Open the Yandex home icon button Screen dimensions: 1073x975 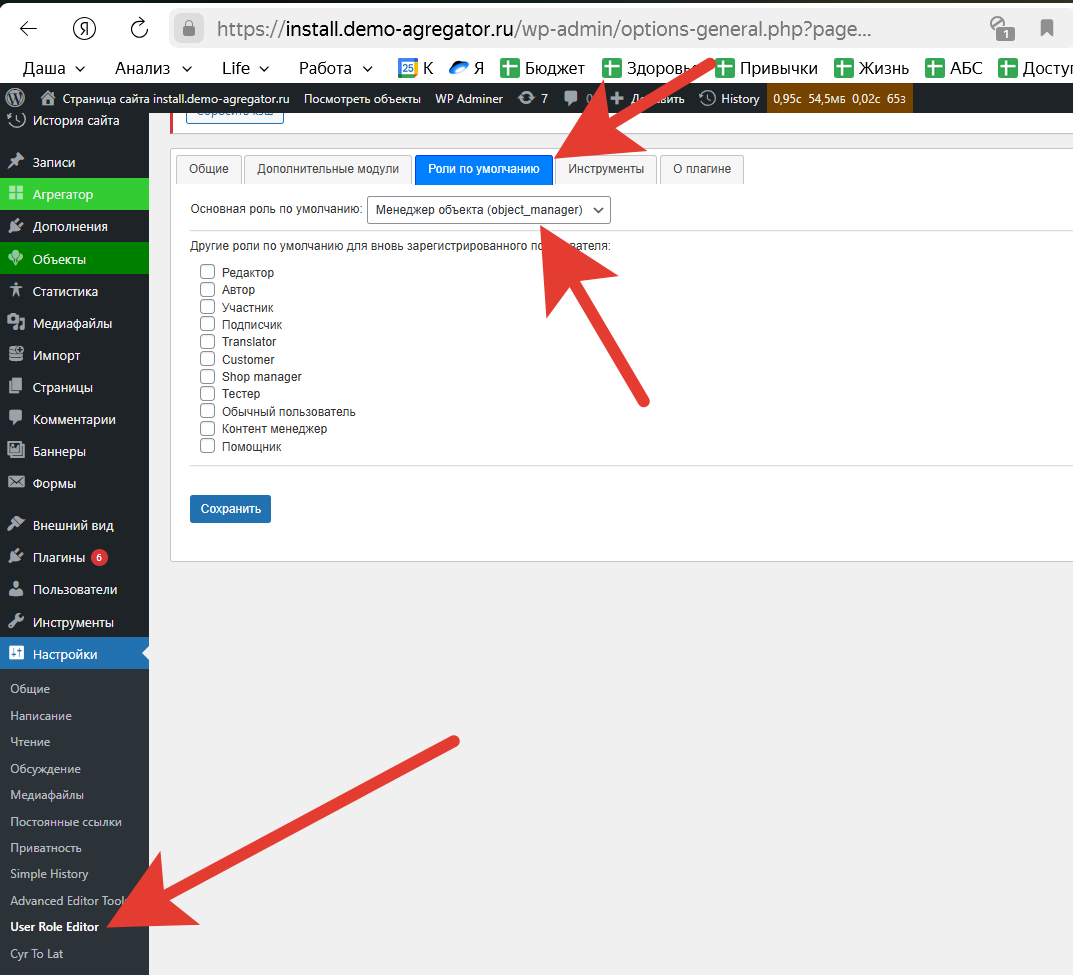click(85, 28)
